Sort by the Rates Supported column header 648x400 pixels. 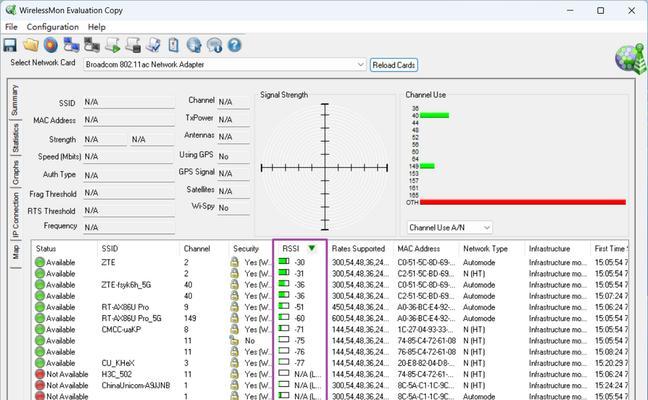[360, 249]
